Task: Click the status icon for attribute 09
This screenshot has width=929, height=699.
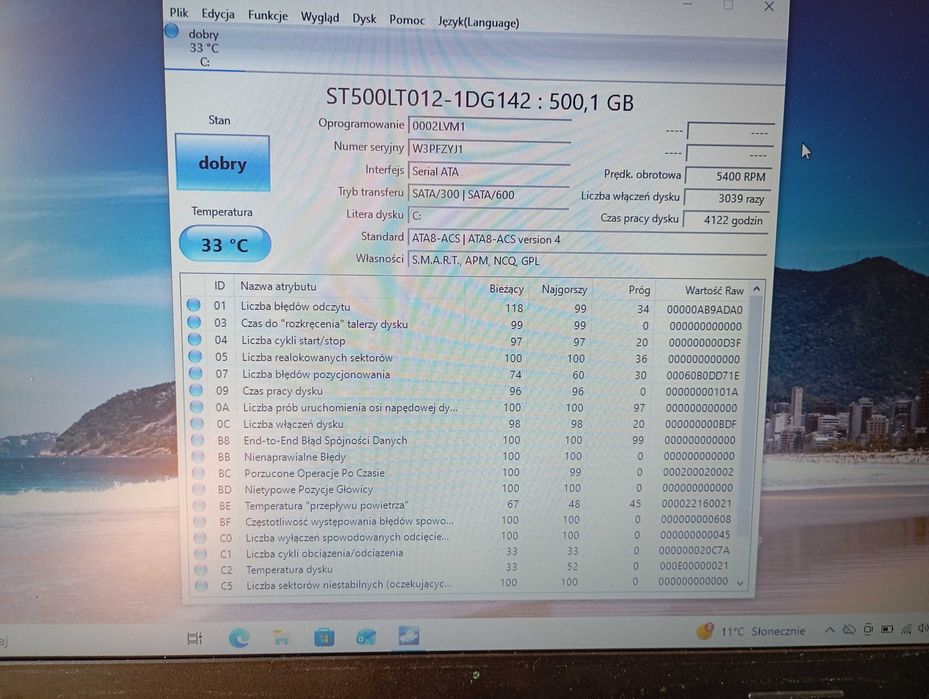Action: click(x=196, y=390)
